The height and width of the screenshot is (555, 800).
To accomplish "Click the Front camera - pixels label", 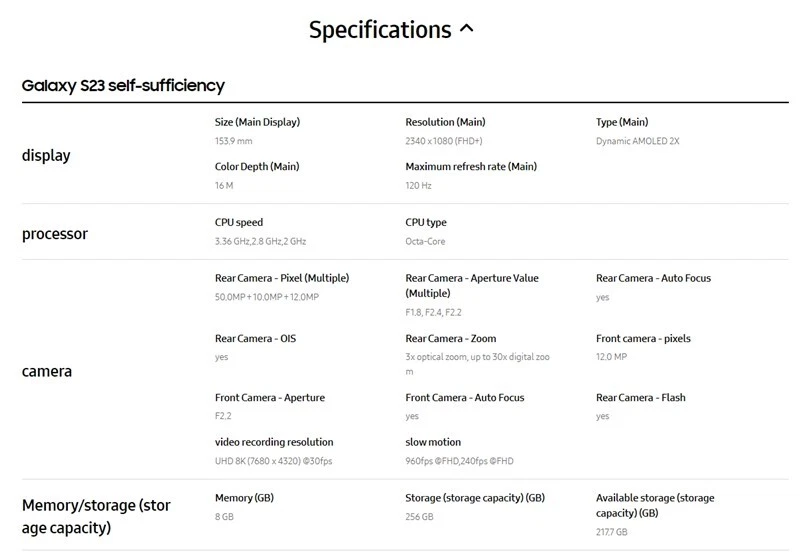I will tap(643, 338).
